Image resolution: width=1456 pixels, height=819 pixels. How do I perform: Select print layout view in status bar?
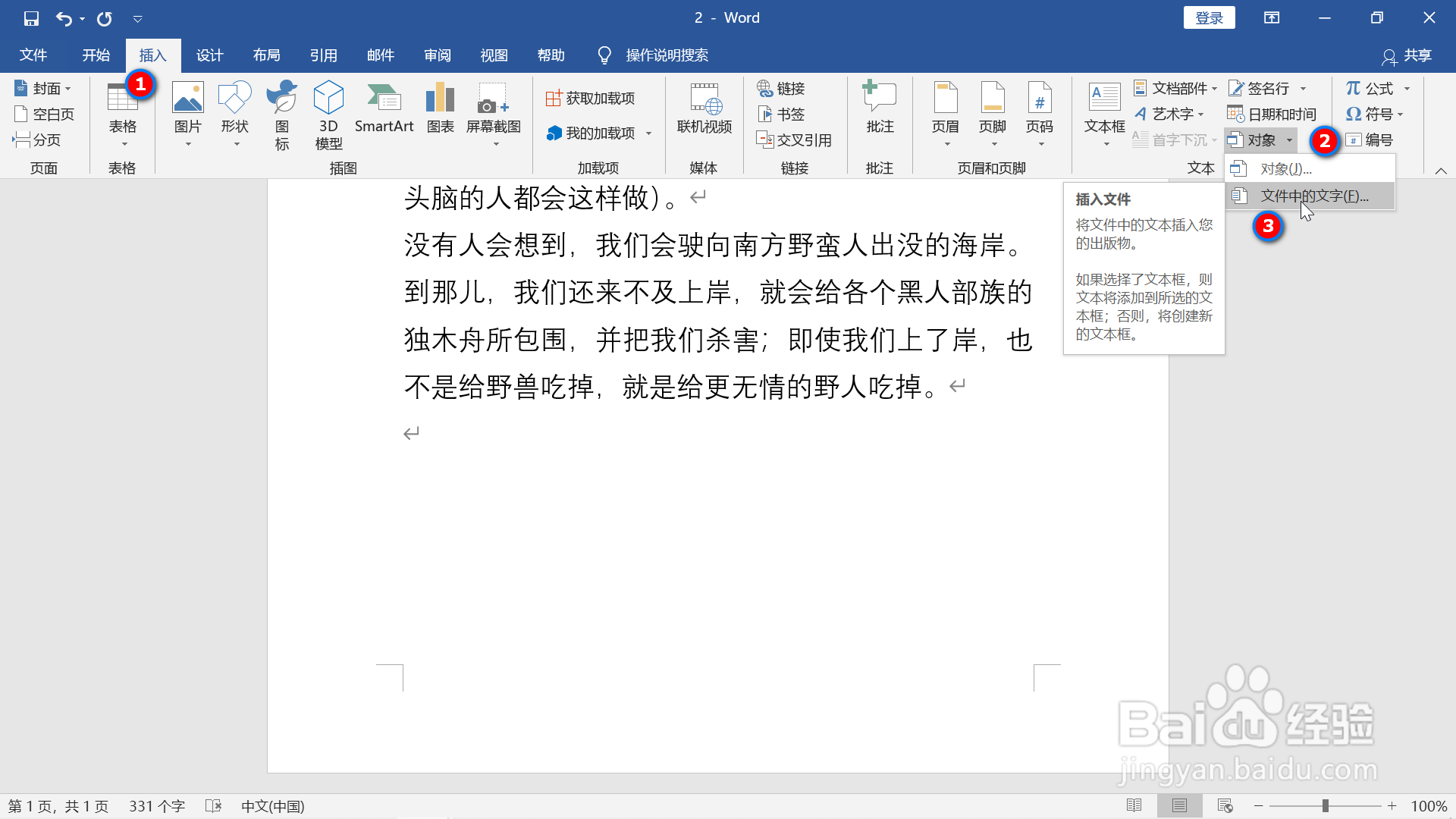point(1179,806)
